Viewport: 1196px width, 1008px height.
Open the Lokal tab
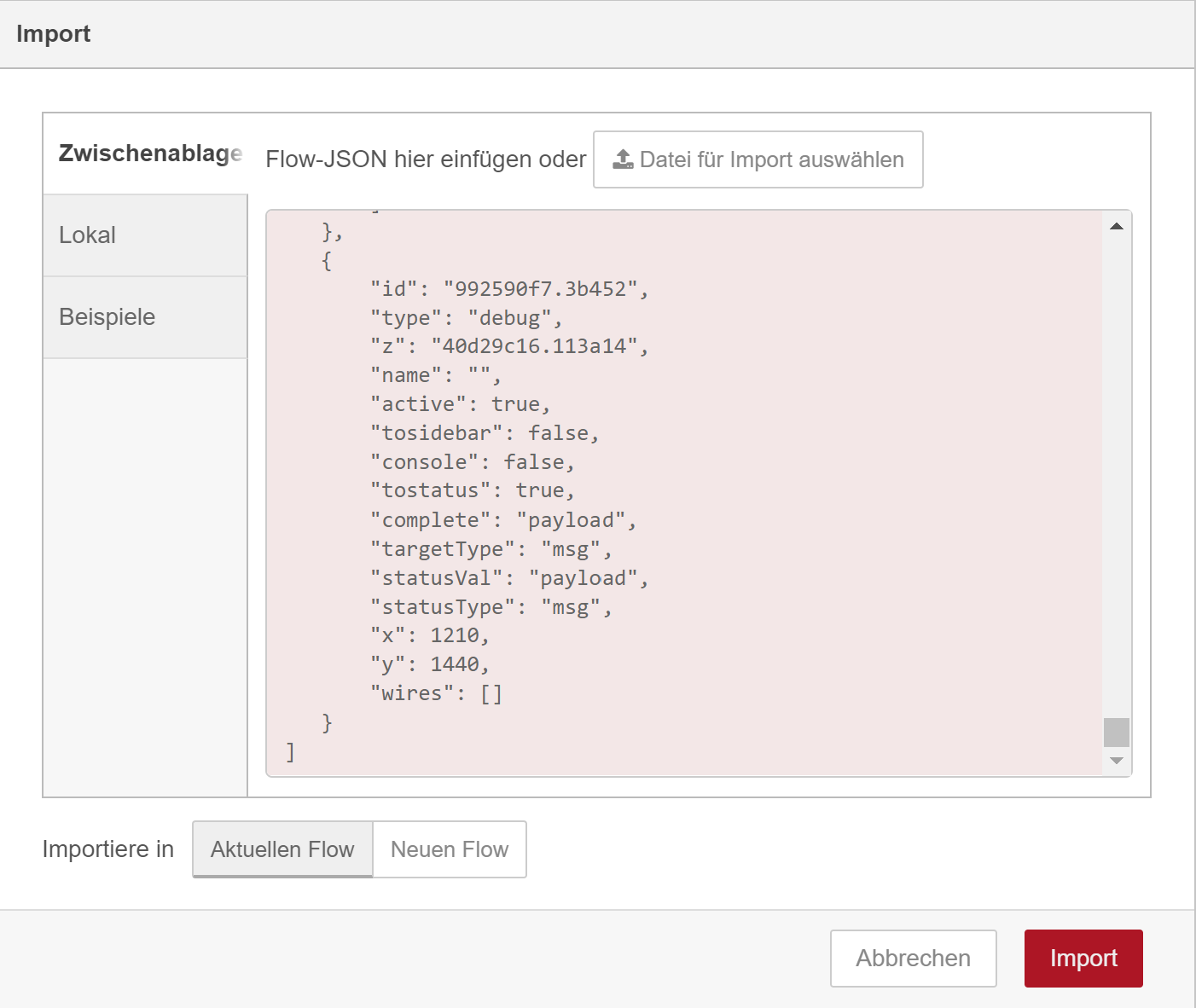(145, 235)
